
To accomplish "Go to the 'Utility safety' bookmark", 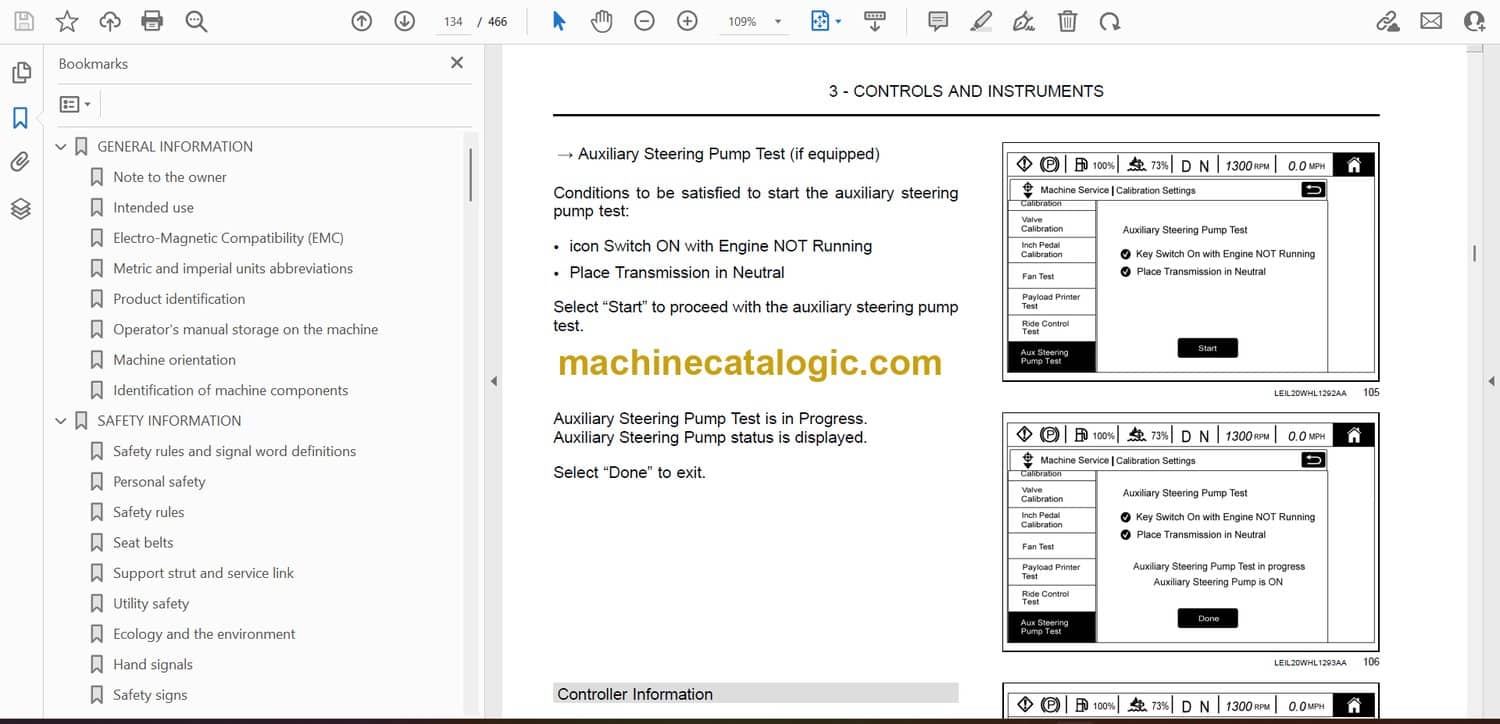I will pos(151,604).
